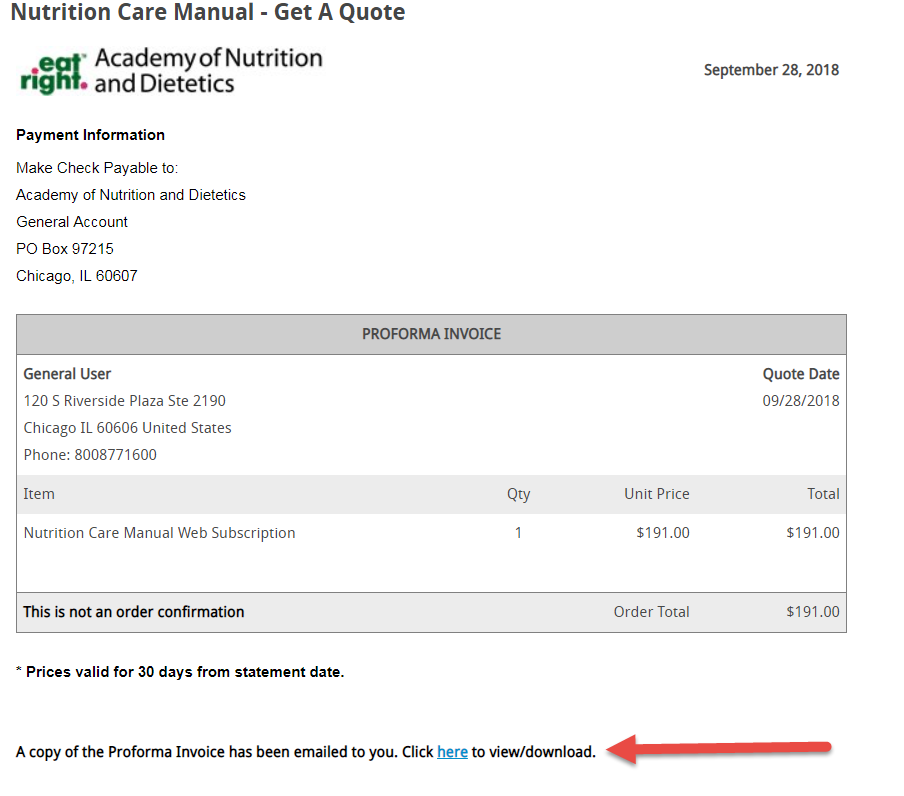
Task: Select 'This is not an order confirmation' notice
Action: click(134, 612)
